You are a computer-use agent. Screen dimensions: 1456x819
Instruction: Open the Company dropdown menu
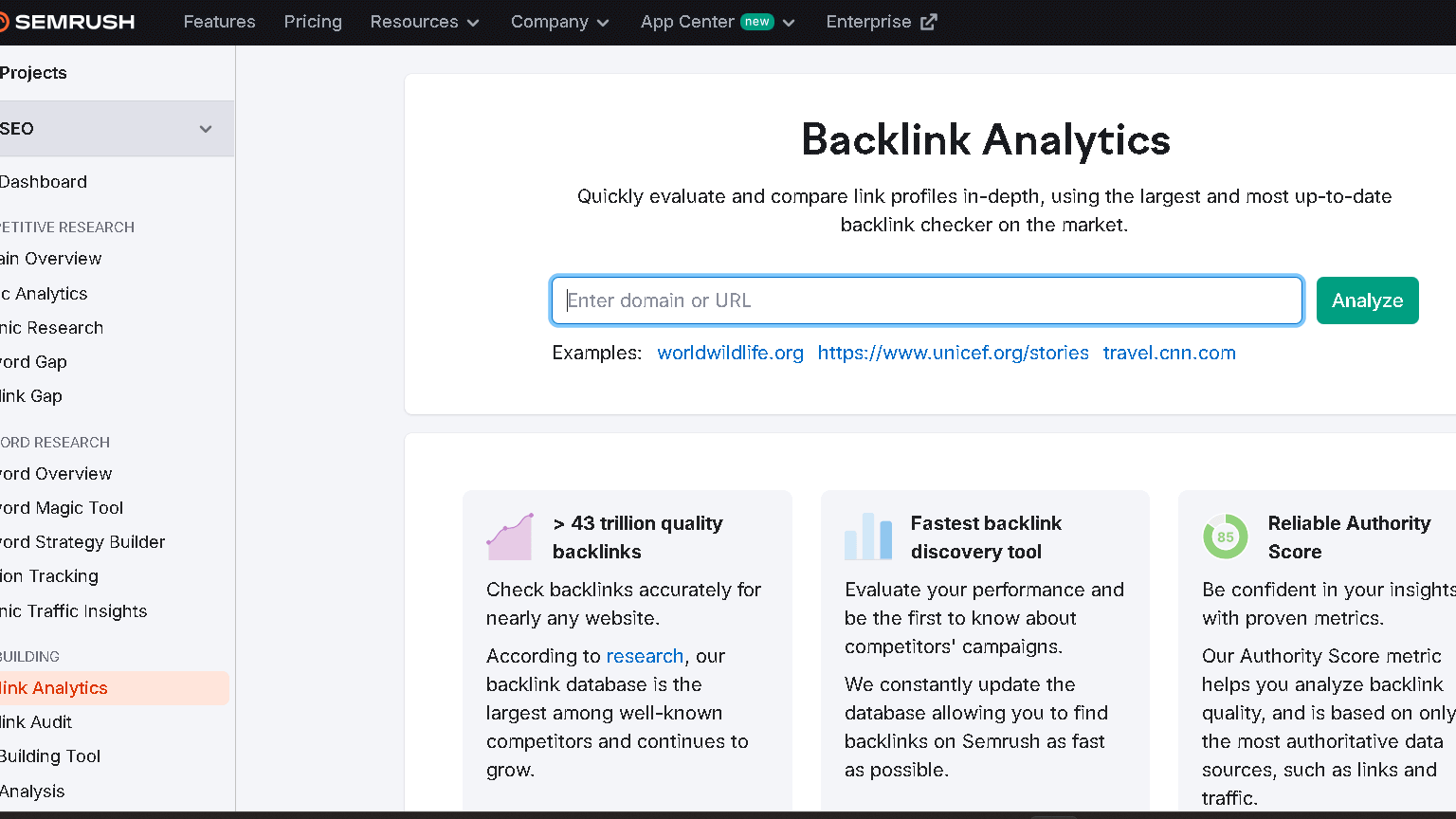(x=559, y=22)
